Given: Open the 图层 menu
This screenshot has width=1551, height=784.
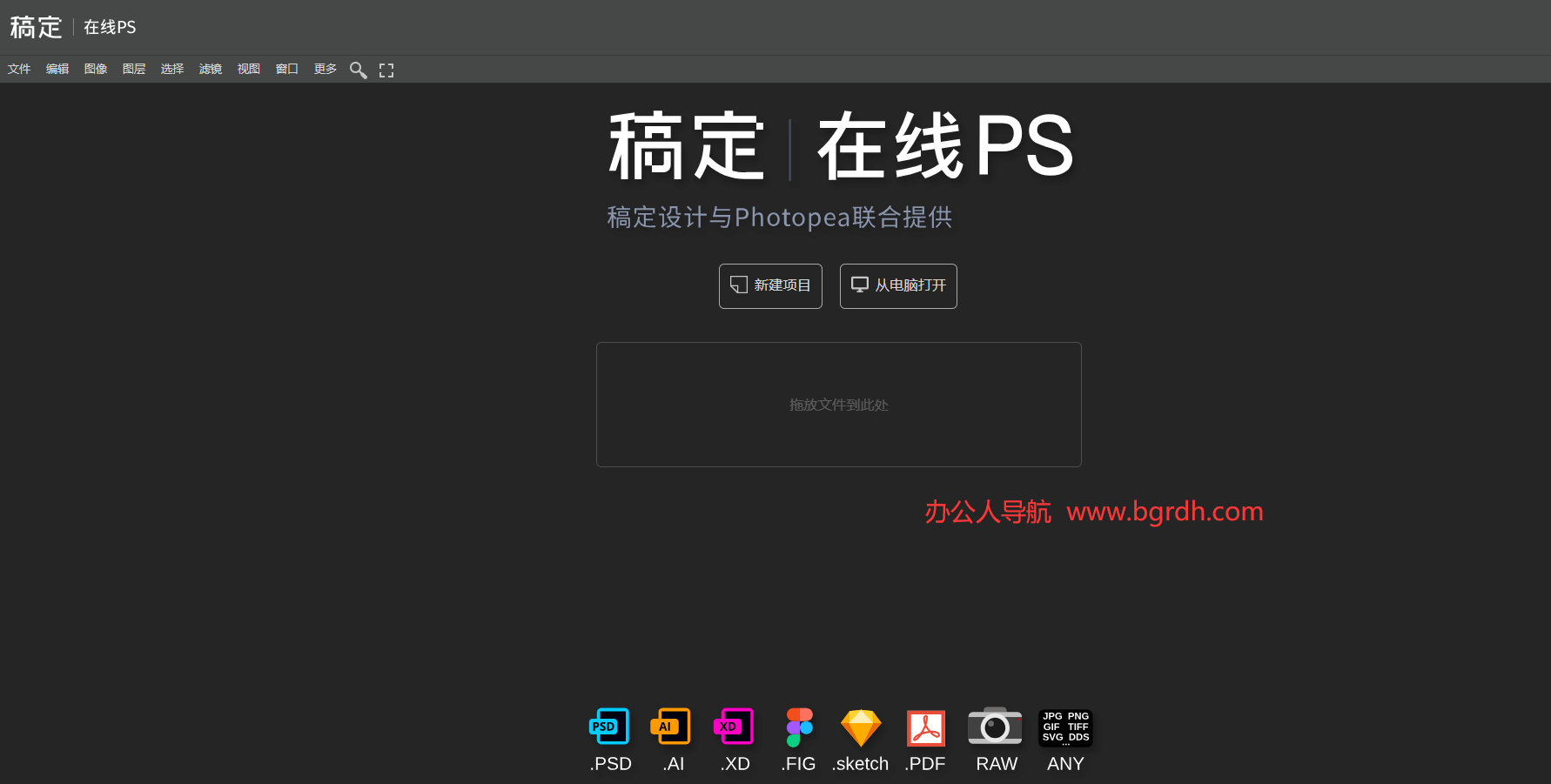Looking at the screenshot, I should [x=134, y=69].
